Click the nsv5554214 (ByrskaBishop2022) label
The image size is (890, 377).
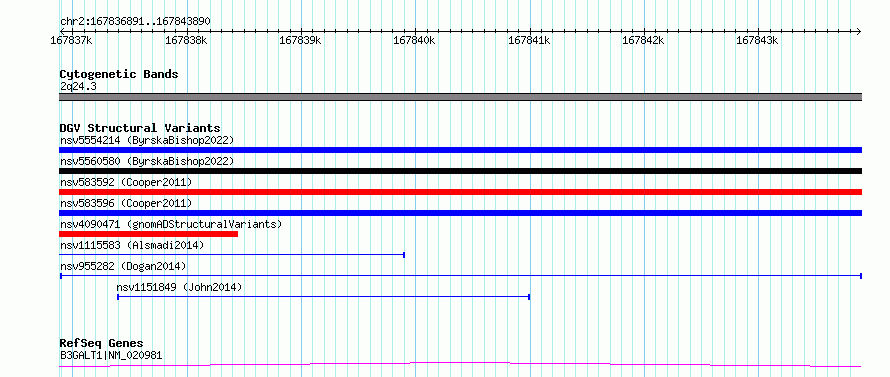point(147,140)
